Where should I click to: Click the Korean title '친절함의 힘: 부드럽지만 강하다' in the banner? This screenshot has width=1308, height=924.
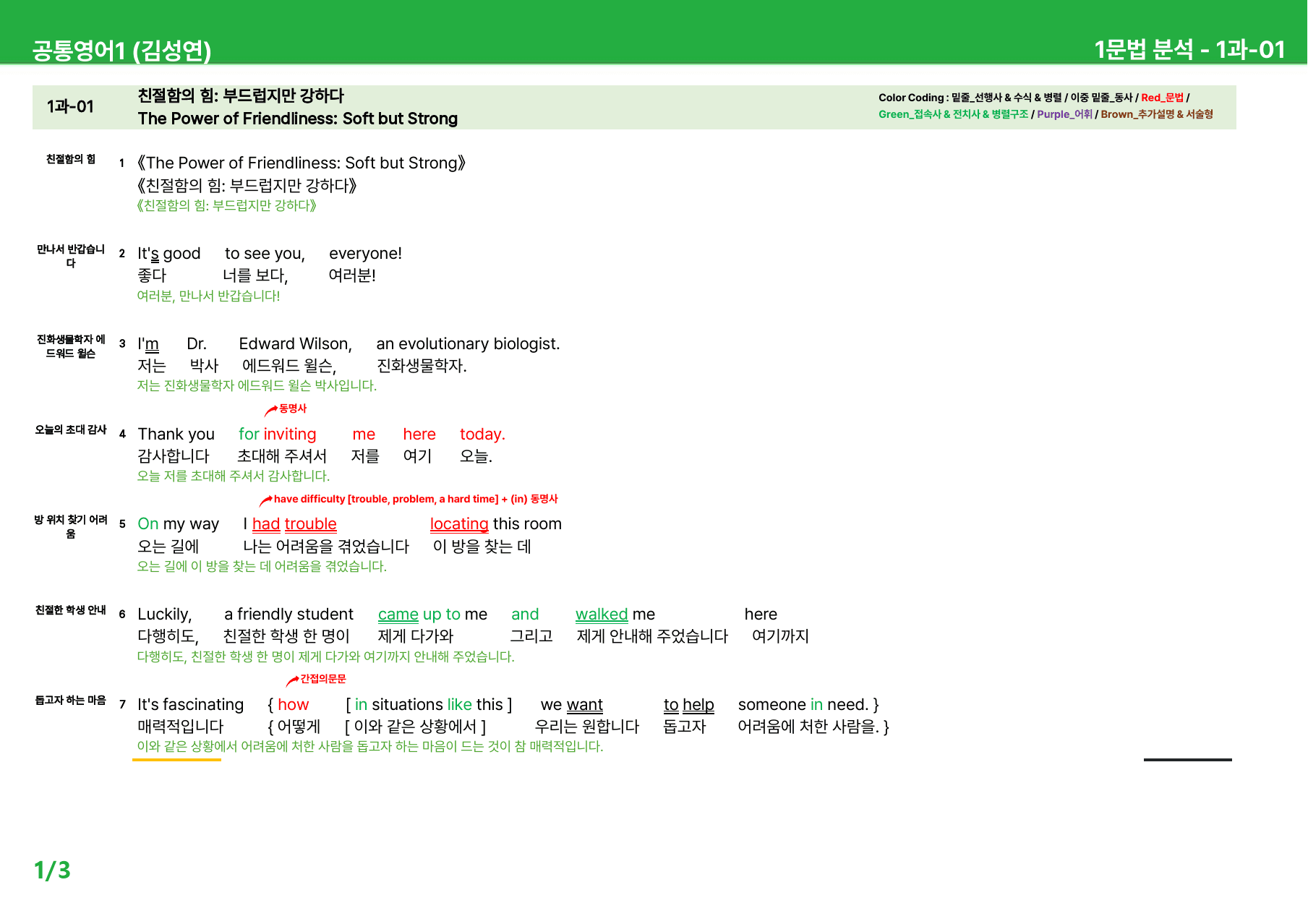click(241, 95)
